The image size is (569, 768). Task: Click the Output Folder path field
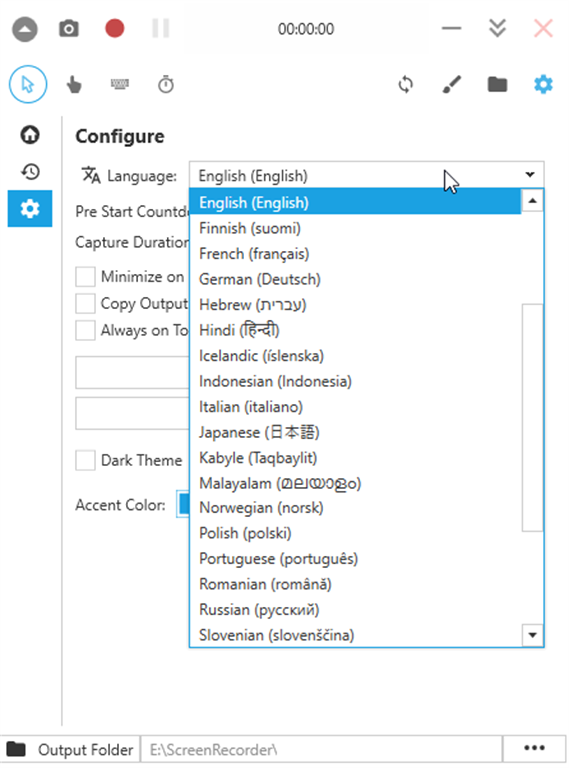click(322, 749)
